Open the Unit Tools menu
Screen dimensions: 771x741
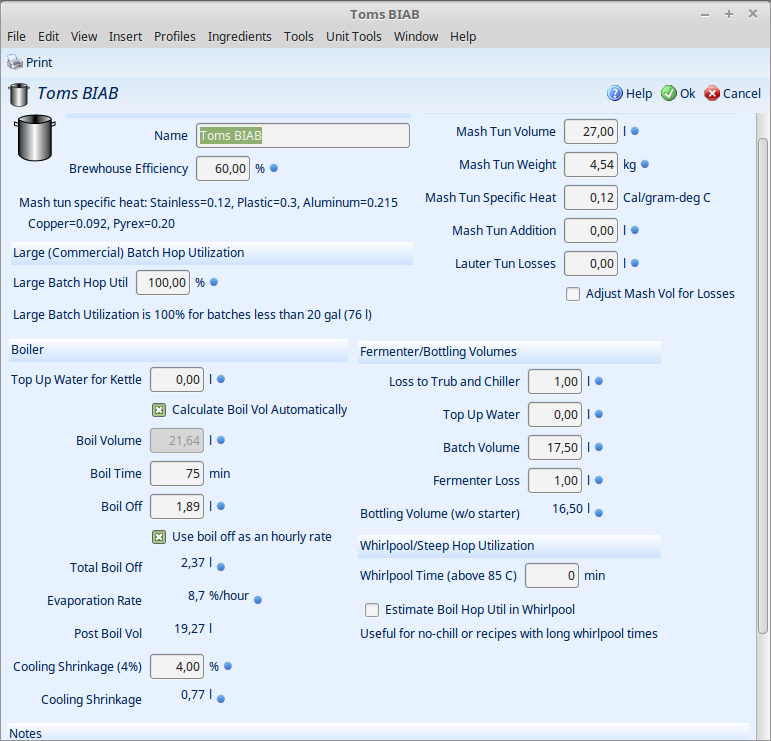[x=354, y=36]
